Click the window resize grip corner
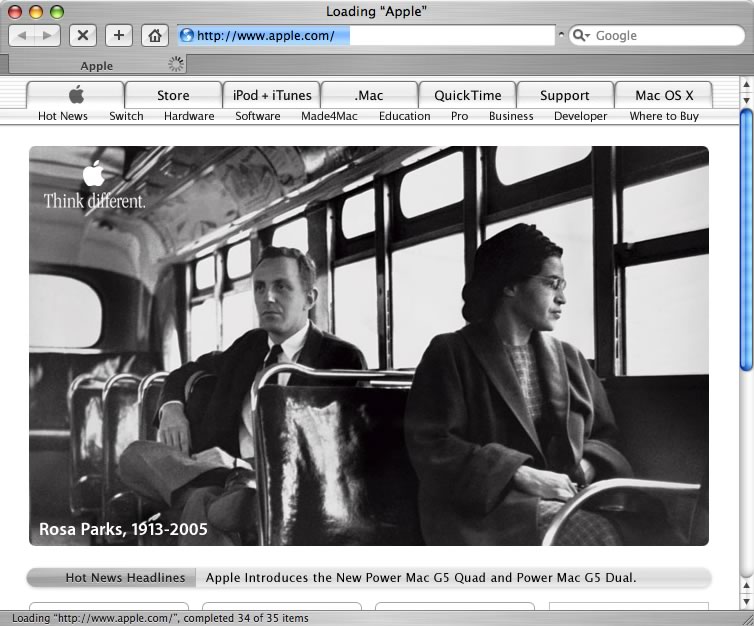 pyautogui.click(x=746, y=618)
